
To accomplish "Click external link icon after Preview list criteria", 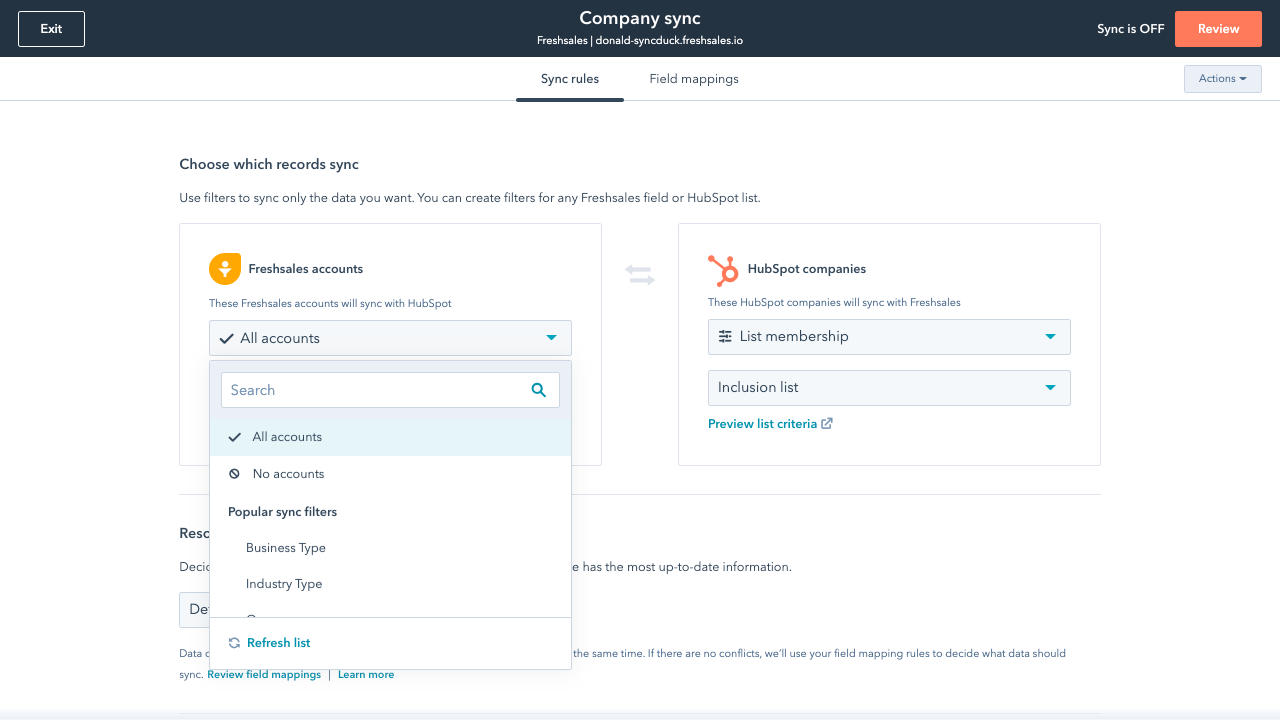I will click(827, 424).
